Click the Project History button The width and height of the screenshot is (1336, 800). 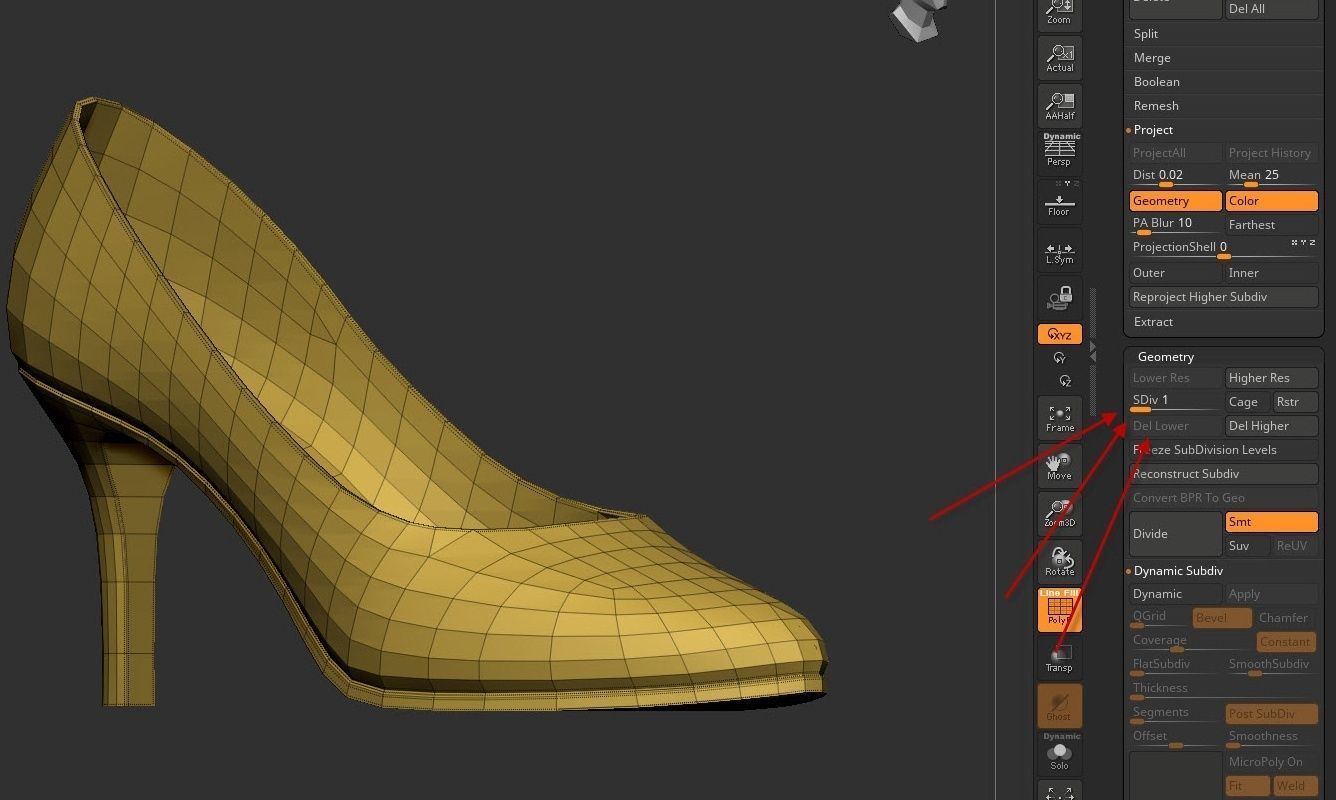tap(1272, 153)
